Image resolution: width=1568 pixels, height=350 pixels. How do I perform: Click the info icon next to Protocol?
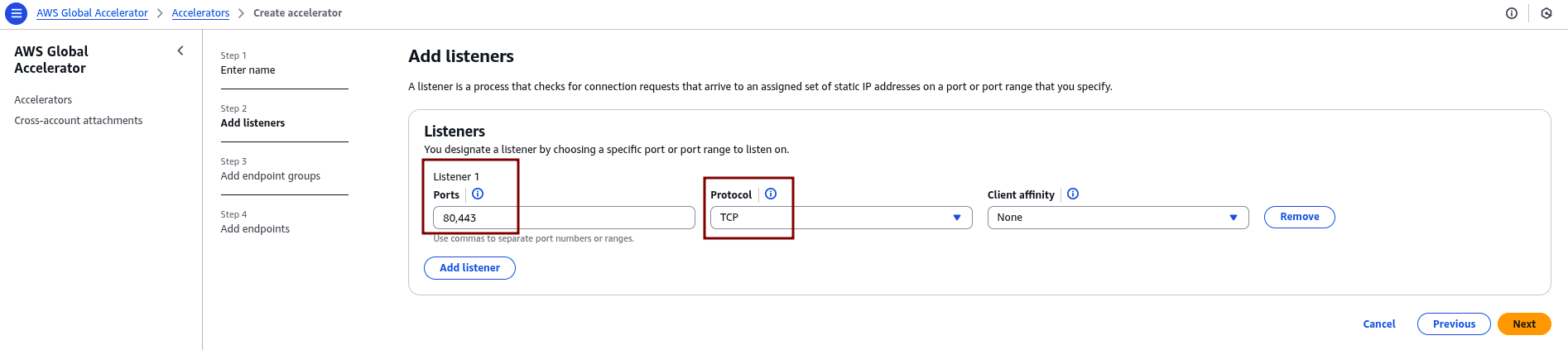coord(771,194)
